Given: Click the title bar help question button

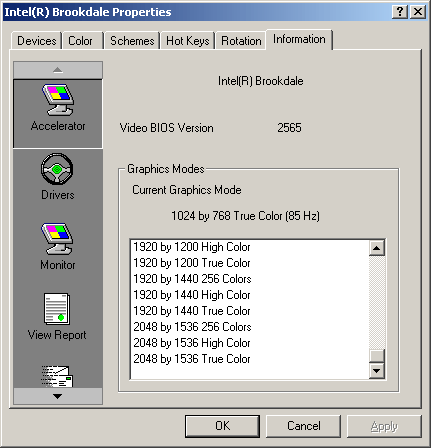Looking at the screenshot, I should (400, 12).
